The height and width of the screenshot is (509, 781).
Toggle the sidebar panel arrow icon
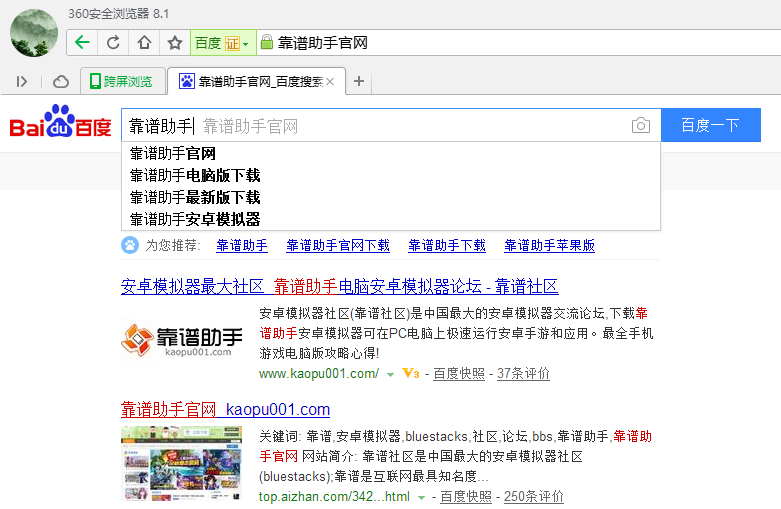[21, 81]
